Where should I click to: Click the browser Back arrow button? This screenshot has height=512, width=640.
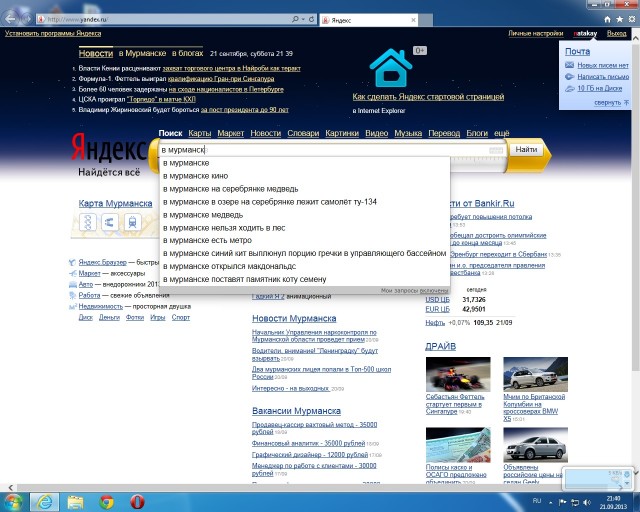pos(10,18)
